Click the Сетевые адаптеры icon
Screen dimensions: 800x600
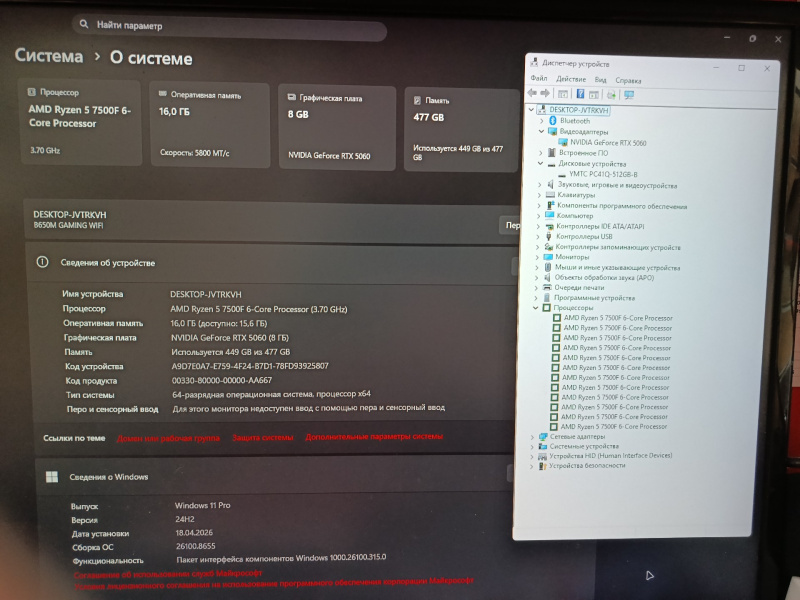pos(543,437)
